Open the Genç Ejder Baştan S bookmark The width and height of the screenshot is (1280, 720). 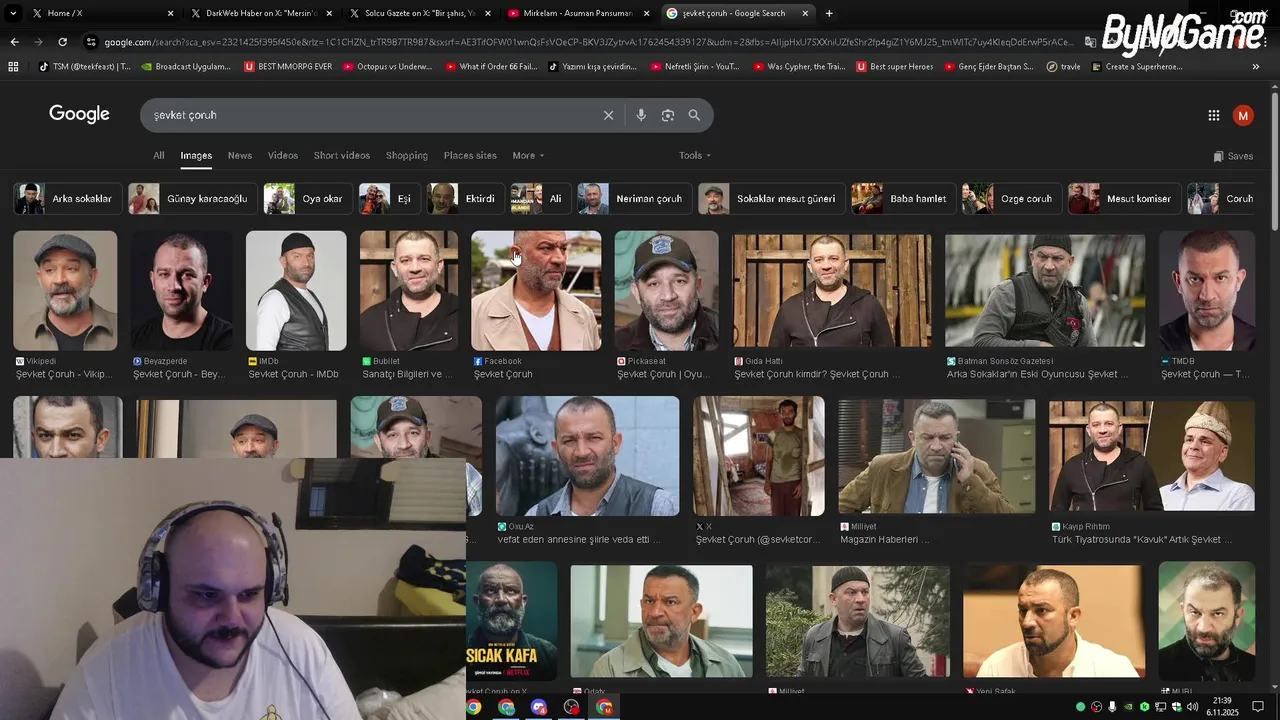988,67
